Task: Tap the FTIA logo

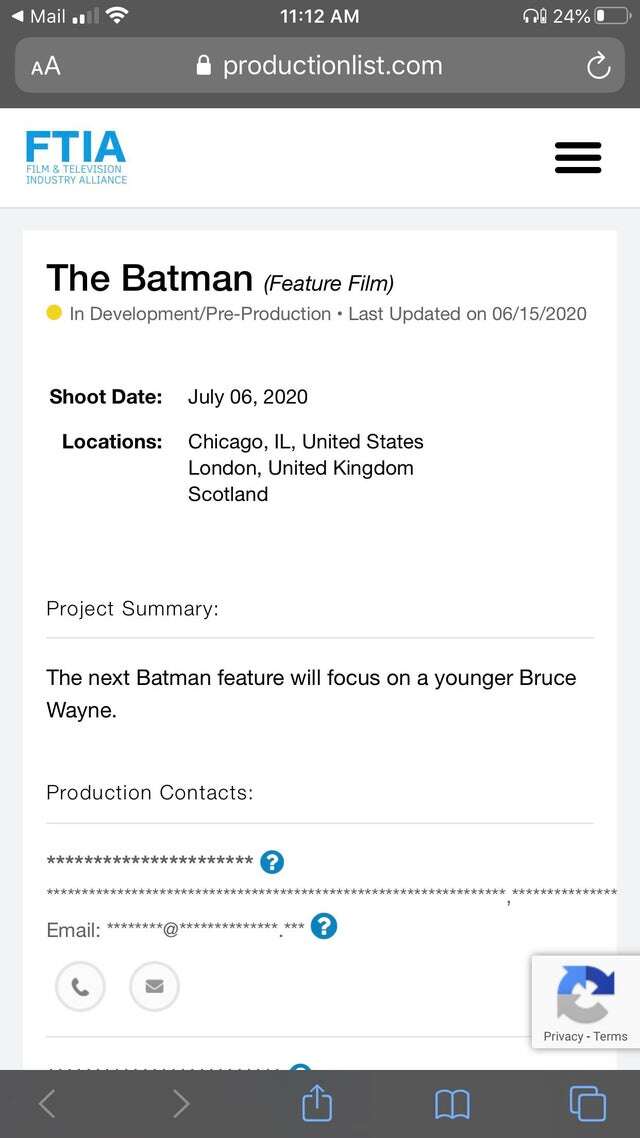Action: pos(76,157)
